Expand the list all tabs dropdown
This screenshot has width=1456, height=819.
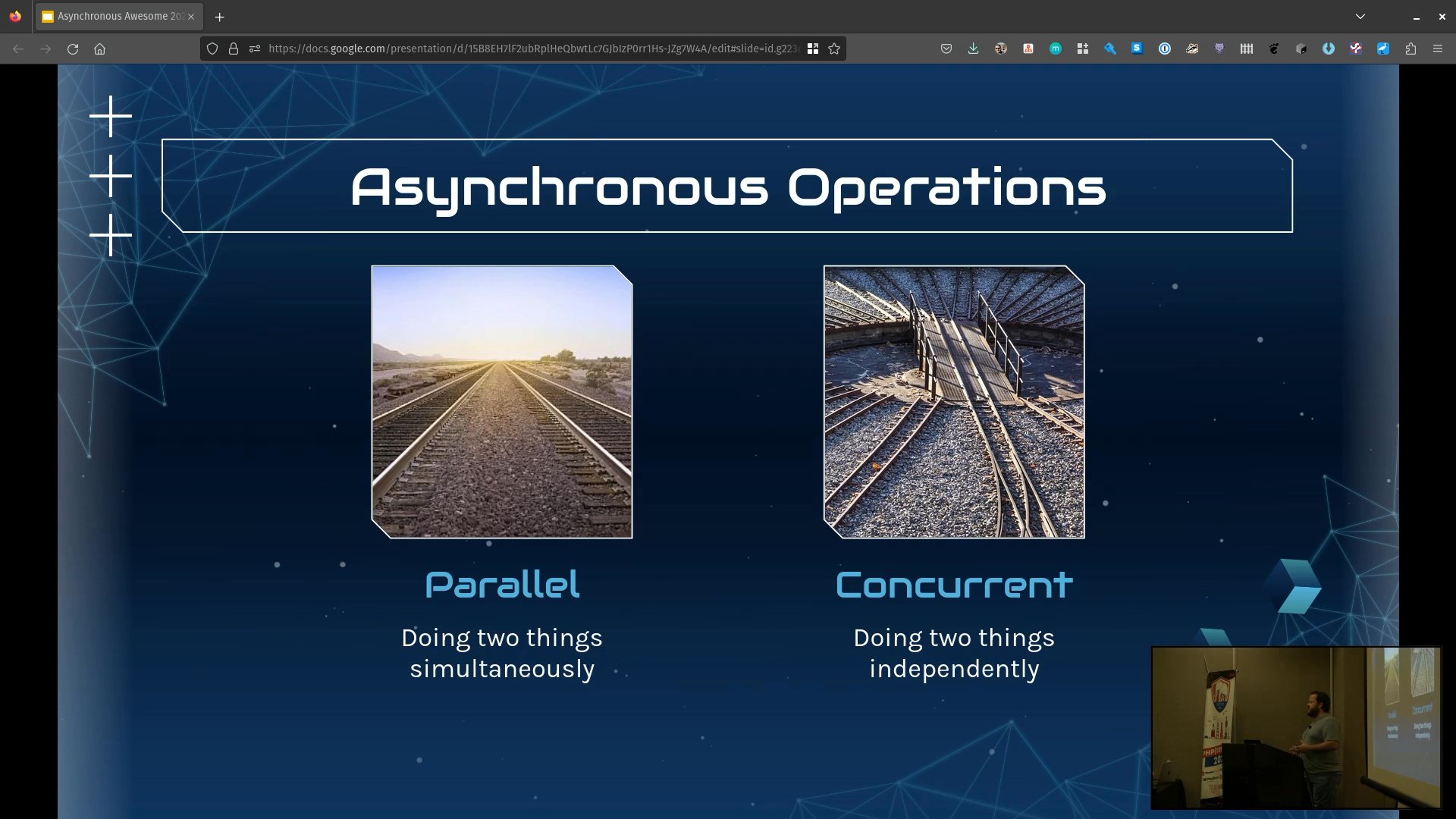coord(1360,16)
